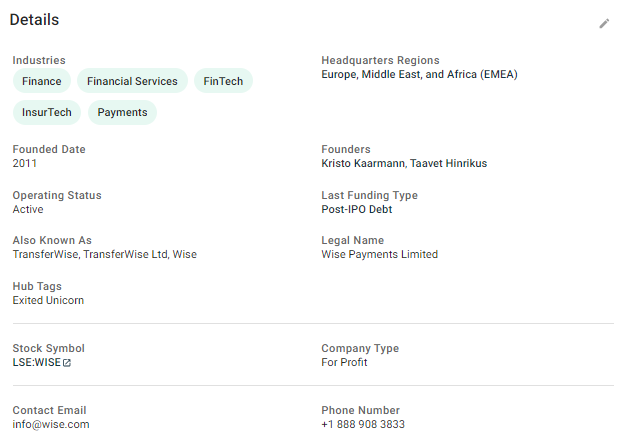Select the Finance industry chip
Screen dimensions: 626x442
(41, 81)
